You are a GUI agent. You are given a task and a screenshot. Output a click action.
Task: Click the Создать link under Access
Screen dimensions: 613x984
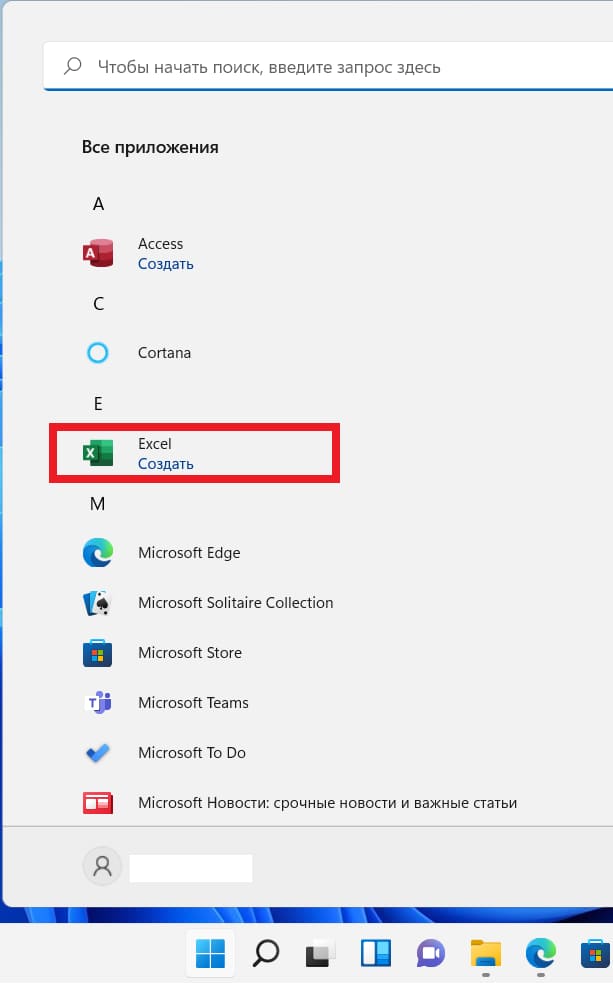[x=166, y=264]
